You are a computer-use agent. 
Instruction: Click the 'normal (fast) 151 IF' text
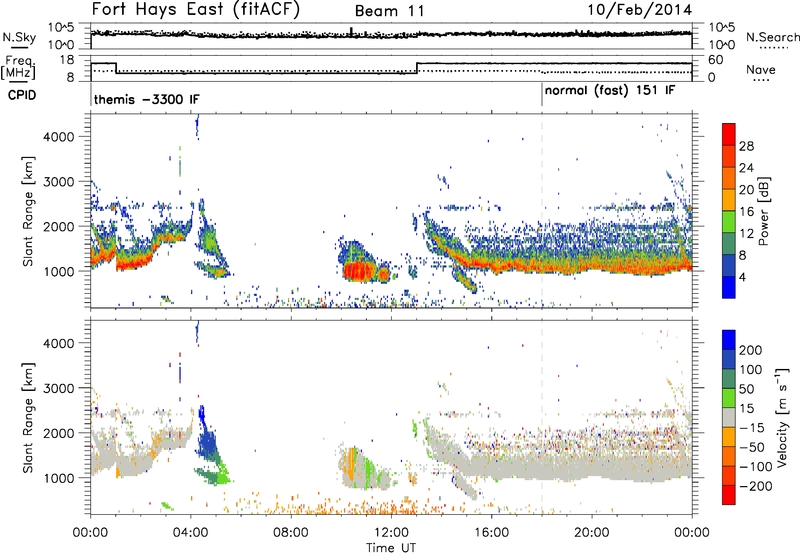(610, 91)
